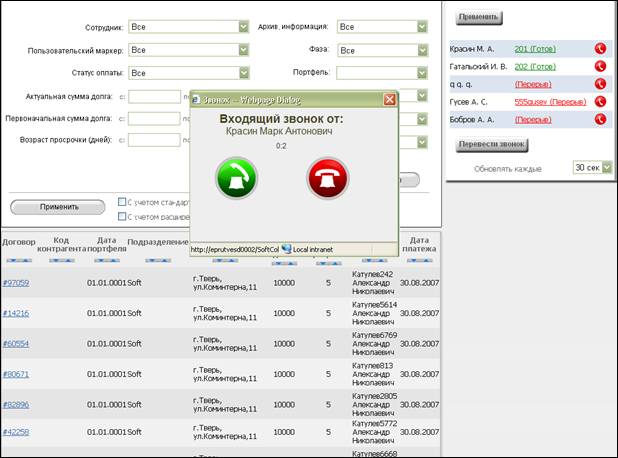This screenshot has width=618, height=458.
Task: Click the Применить button under filters
Action: (x=58, y=207)
